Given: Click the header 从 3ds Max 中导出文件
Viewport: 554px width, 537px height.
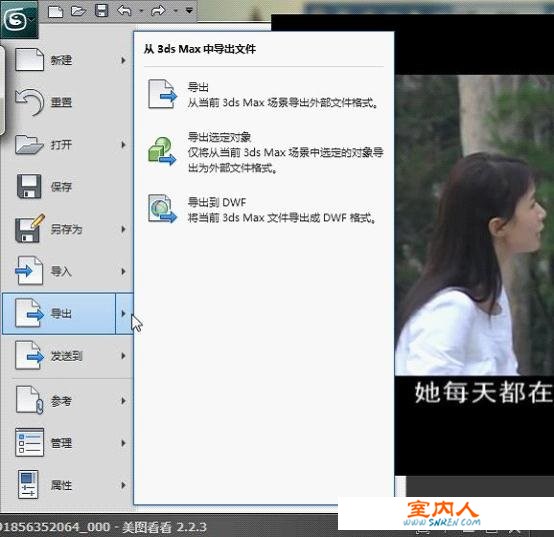Looking at the screenshot, I should click(200, 49).
